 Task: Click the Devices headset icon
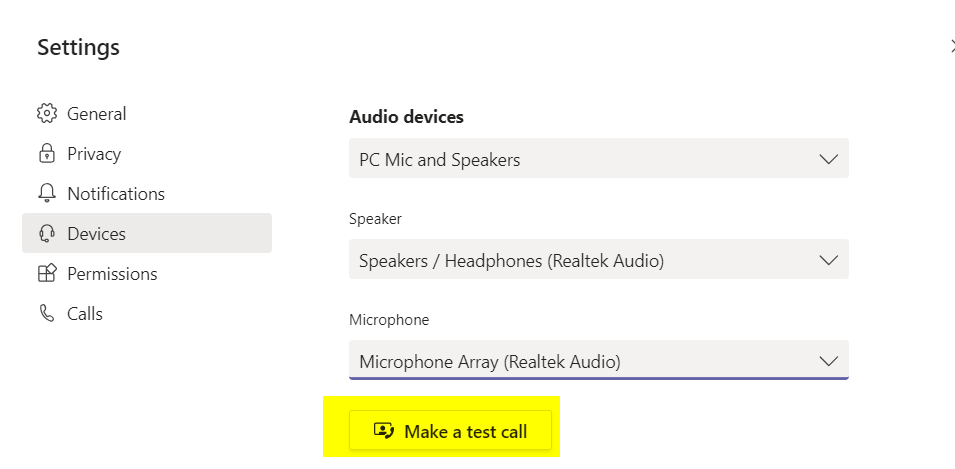(47, 234)
